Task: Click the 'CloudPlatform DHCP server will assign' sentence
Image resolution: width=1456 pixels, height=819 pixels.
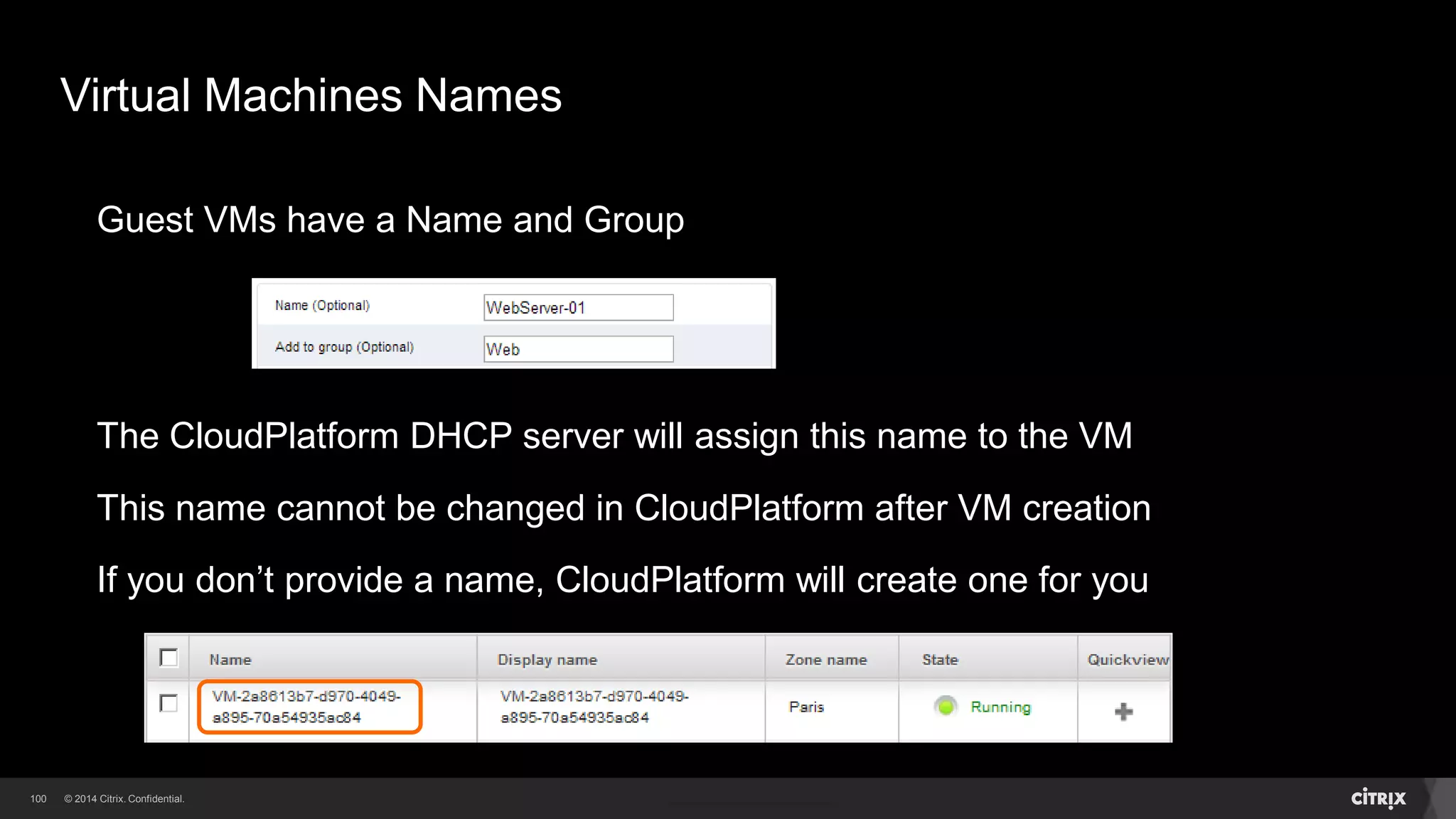Action: (x=614, y=437)
